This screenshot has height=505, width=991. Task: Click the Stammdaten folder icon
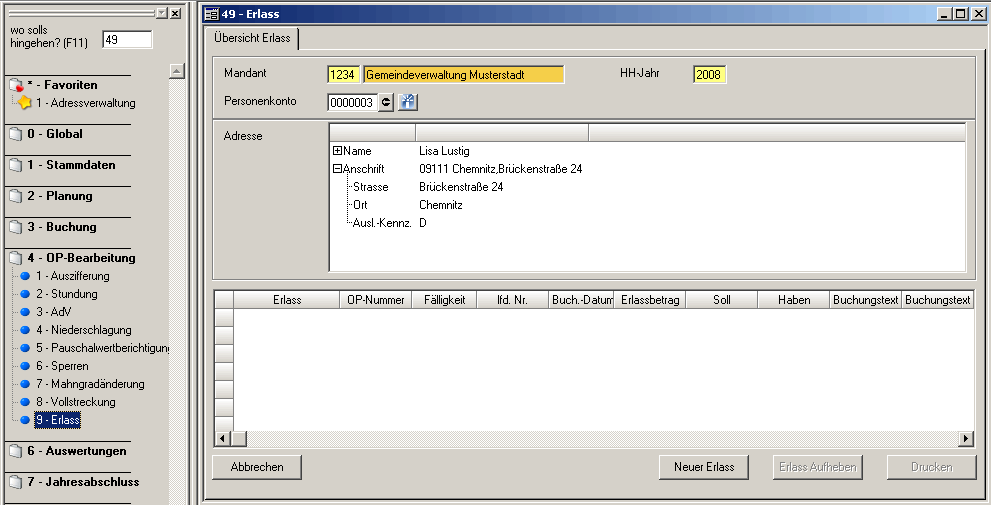pyautogui.click(x=15, y=165)
